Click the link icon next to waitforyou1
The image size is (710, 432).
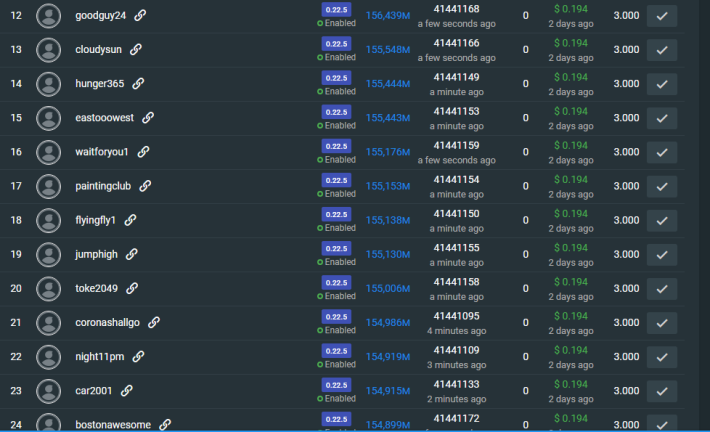pos(143,152)
